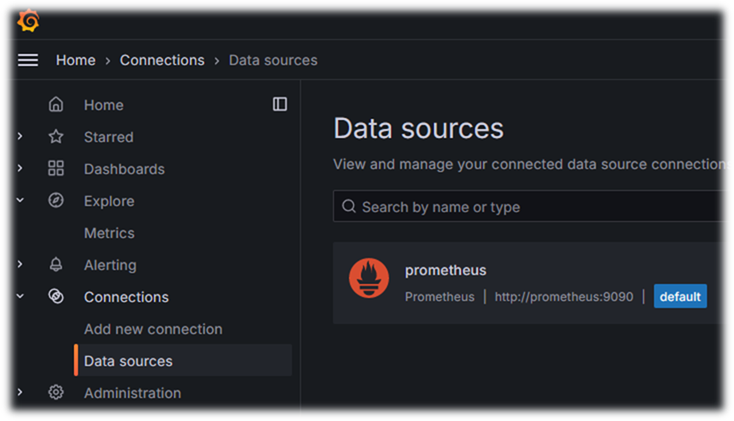Image resolution: width=734 pixels, height=421 pixels.
Task: Open Alerting in the sidebar menu
Action: coord(110,265)
